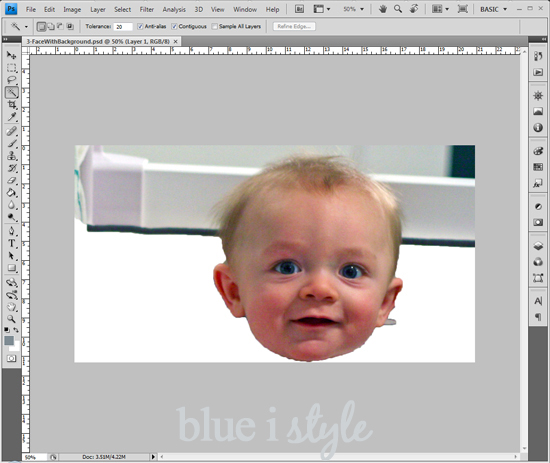This screenshot has height=463, width=550.
Task: Swap foreground and background colors
Action: point(16,330)
